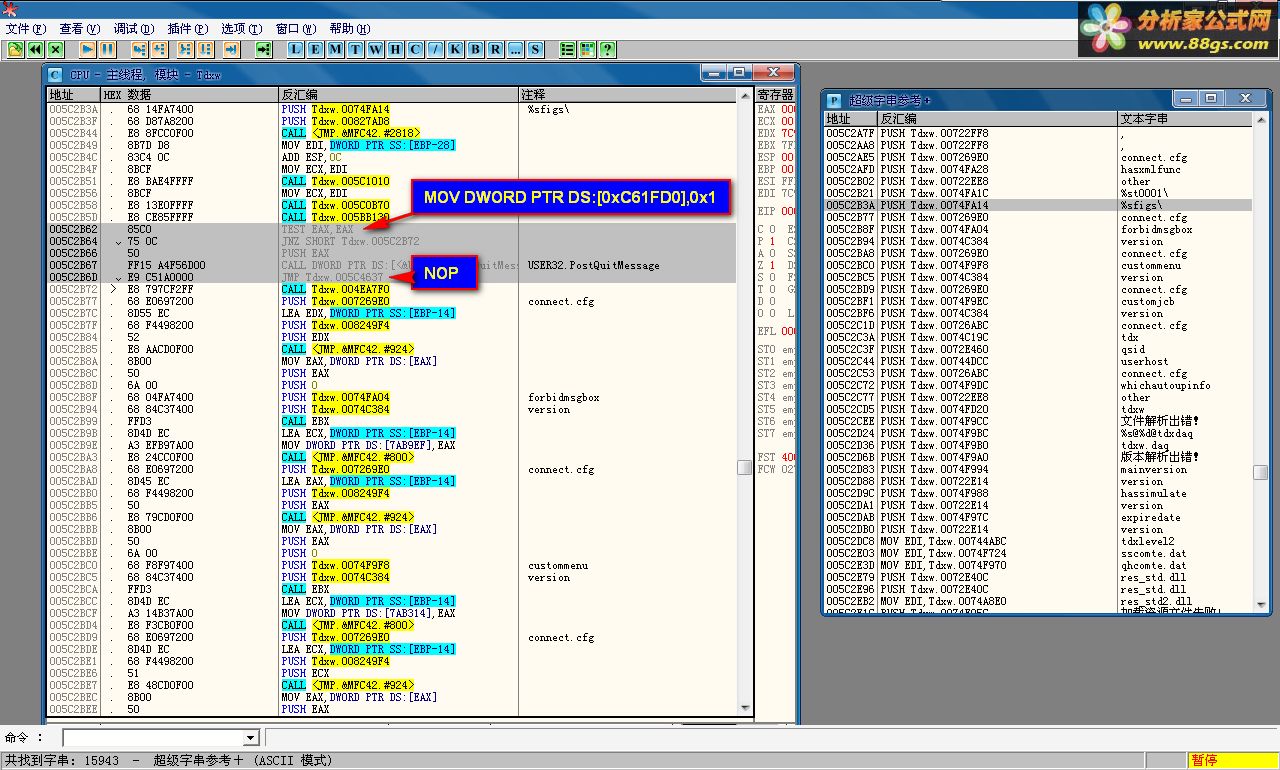Viewport: 1280px width, 770px height.
Task: Click the Step into toolbar icon
Action: tap(139, 49)
